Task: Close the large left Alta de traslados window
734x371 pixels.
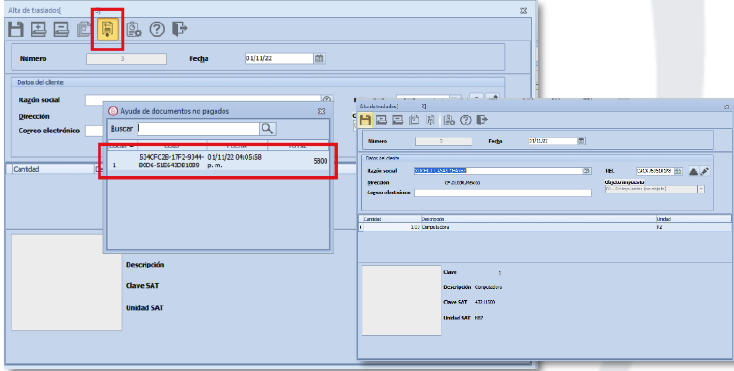Action: (x=523, y=11)
